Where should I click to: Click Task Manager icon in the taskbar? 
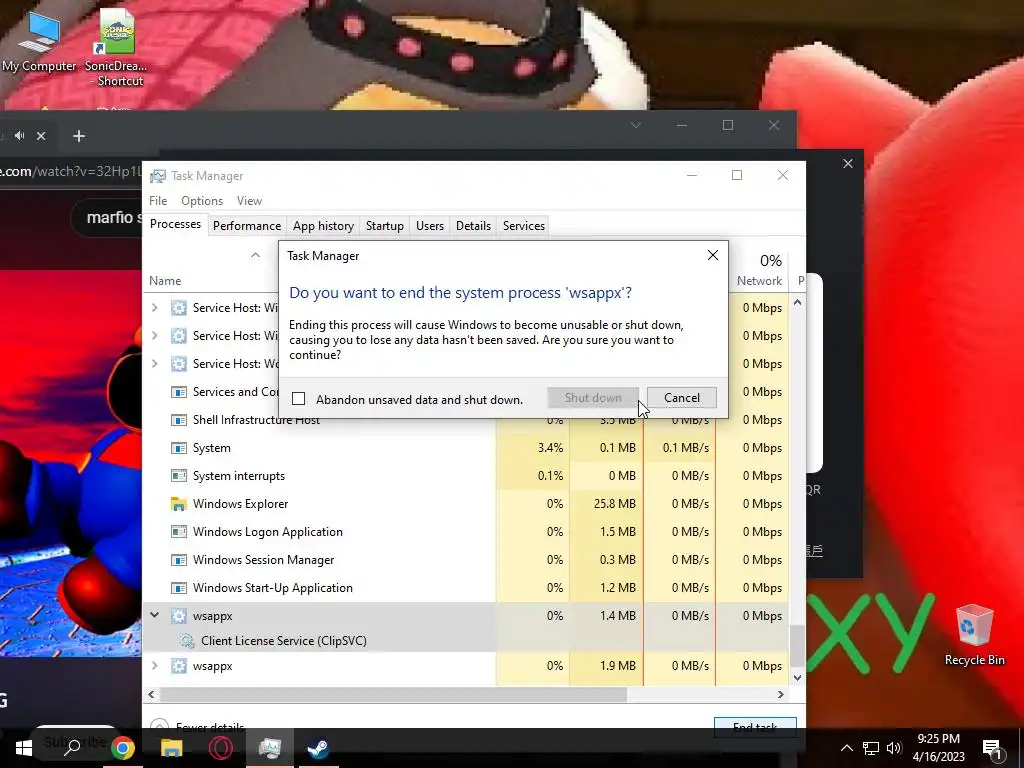click(x=270, y=748)
